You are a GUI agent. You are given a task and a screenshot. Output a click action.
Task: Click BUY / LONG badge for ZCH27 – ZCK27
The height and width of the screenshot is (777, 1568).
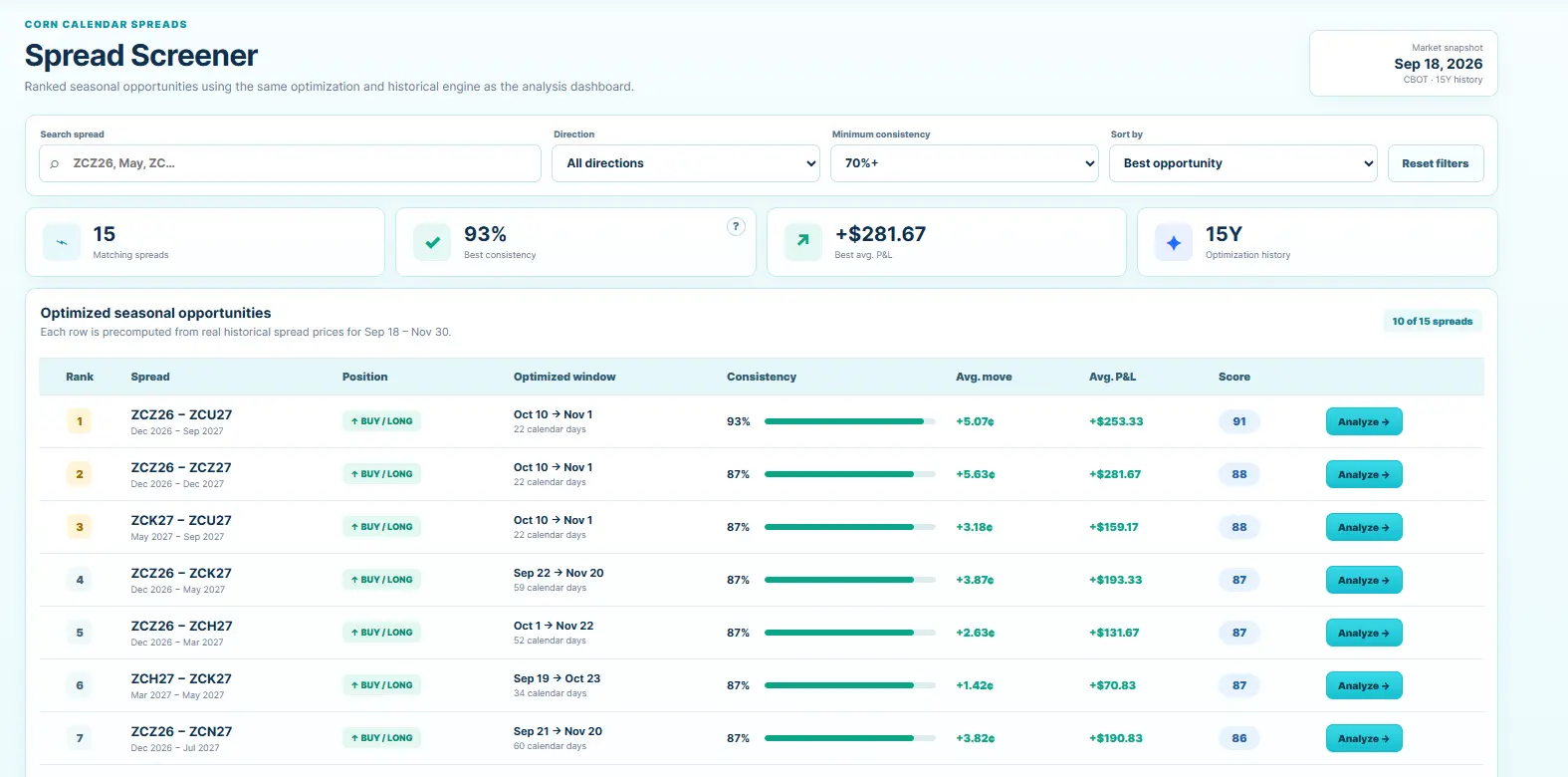click(x=381, y=685)
